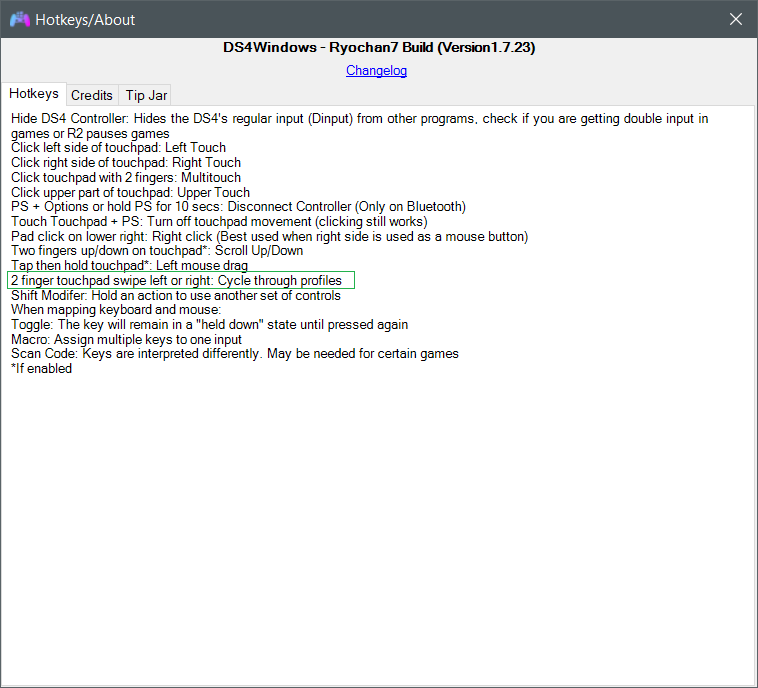Select the Hotkeys tab

coord(34,94)
